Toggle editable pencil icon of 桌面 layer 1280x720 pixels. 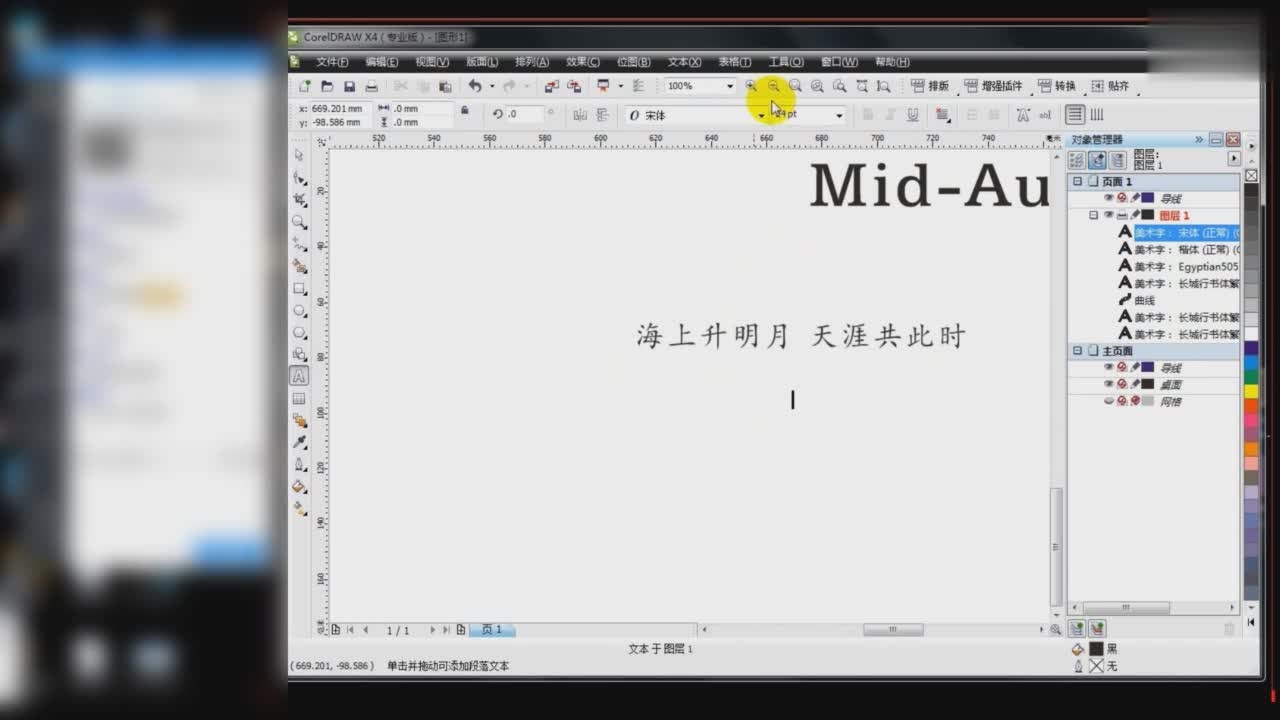click(x=1135, y=384)
